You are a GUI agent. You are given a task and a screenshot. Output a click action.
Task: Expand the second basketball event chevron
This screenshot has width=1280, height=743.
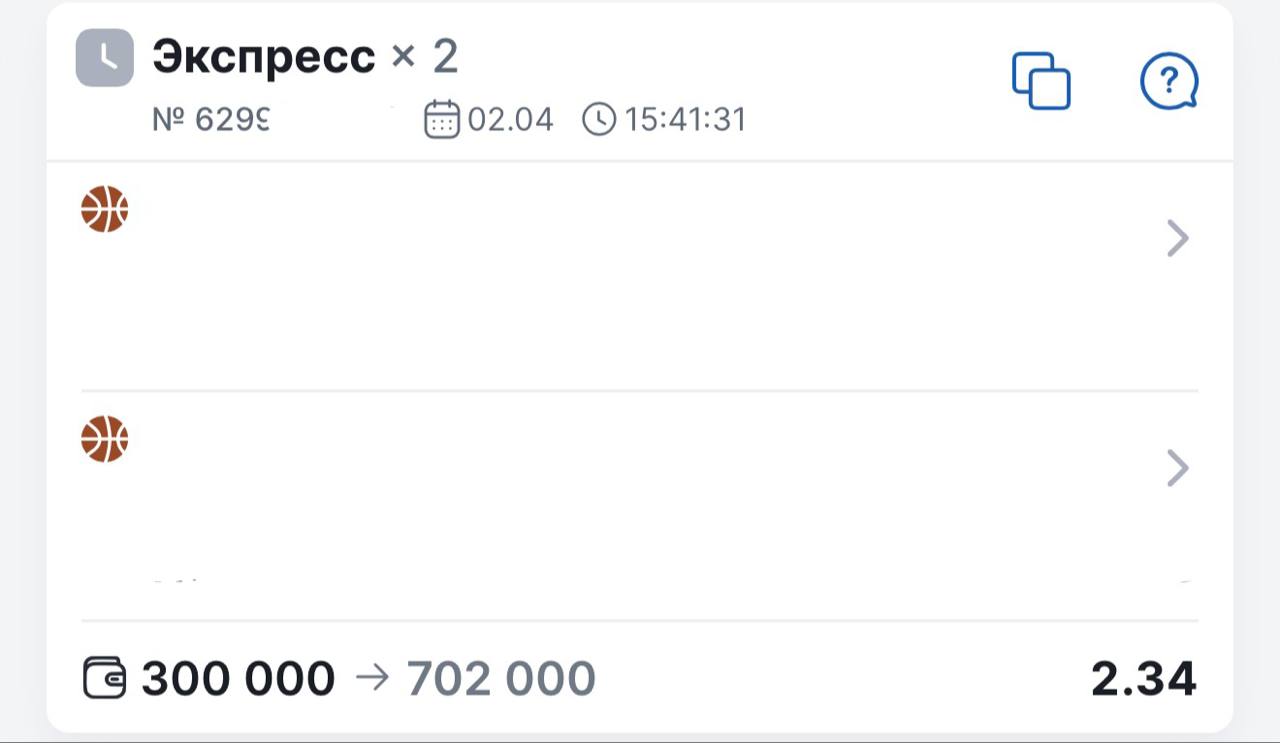click(1178, 468)
